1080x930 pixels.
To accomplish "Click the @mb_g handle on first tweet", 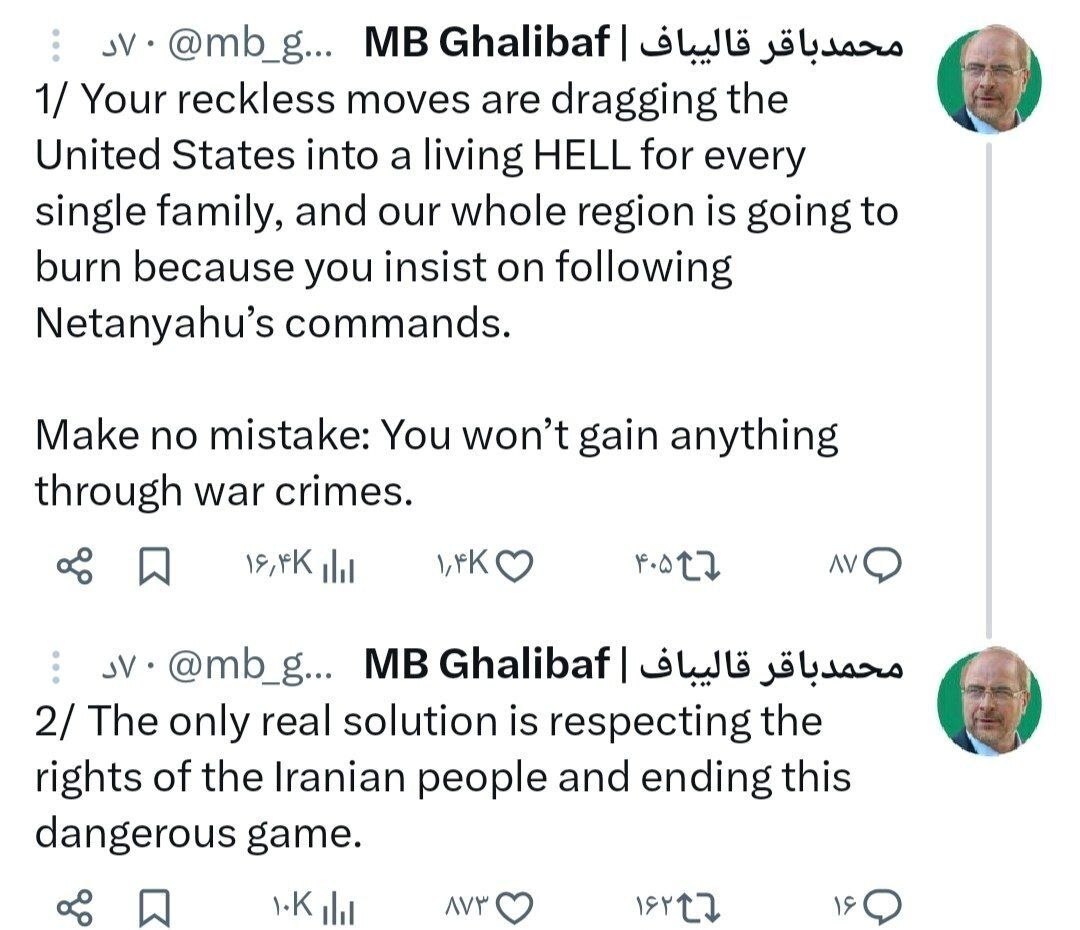I will pyautogui.click(x=242, y=45).
